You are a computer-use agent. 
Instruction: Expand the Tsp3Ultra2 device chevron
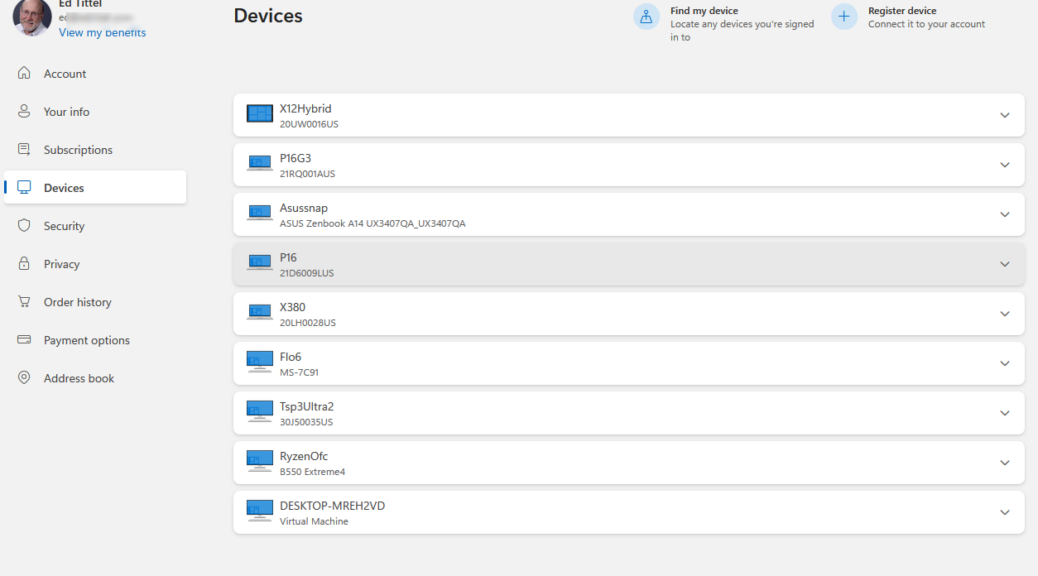click(x=1004, y=413)
